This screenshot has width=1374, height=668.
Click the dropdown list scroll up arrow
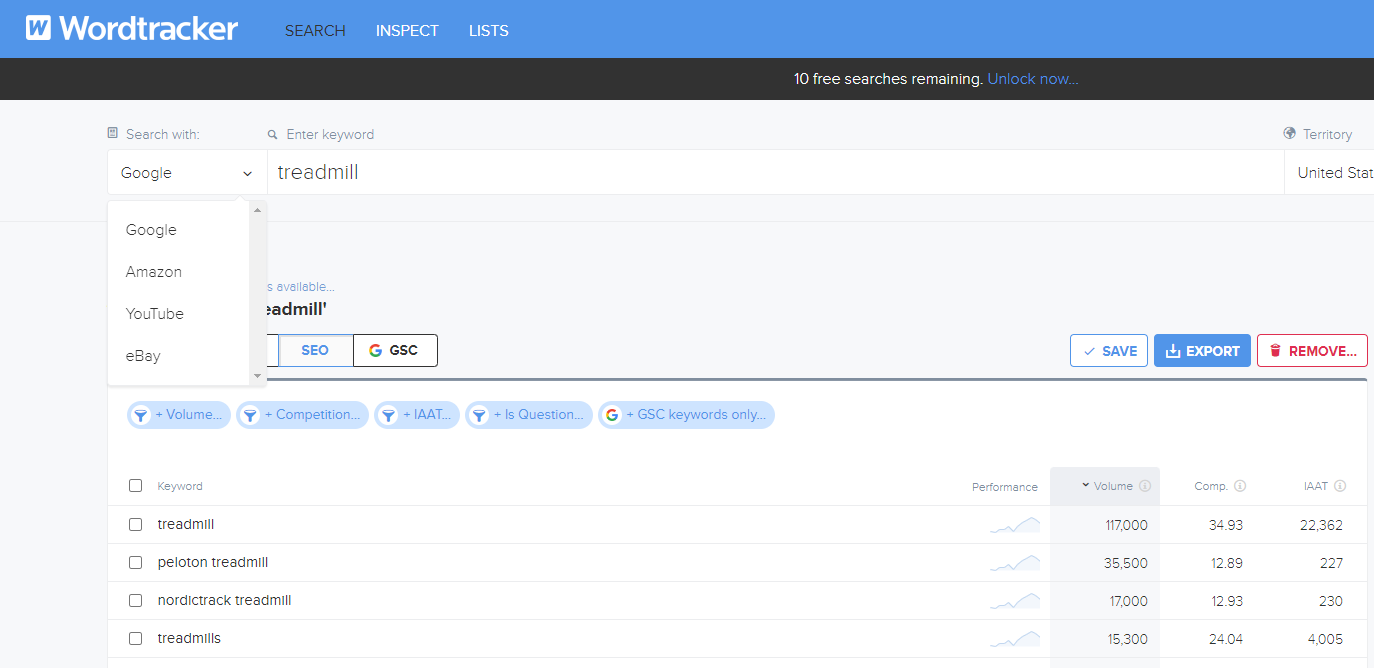[258, 210]
